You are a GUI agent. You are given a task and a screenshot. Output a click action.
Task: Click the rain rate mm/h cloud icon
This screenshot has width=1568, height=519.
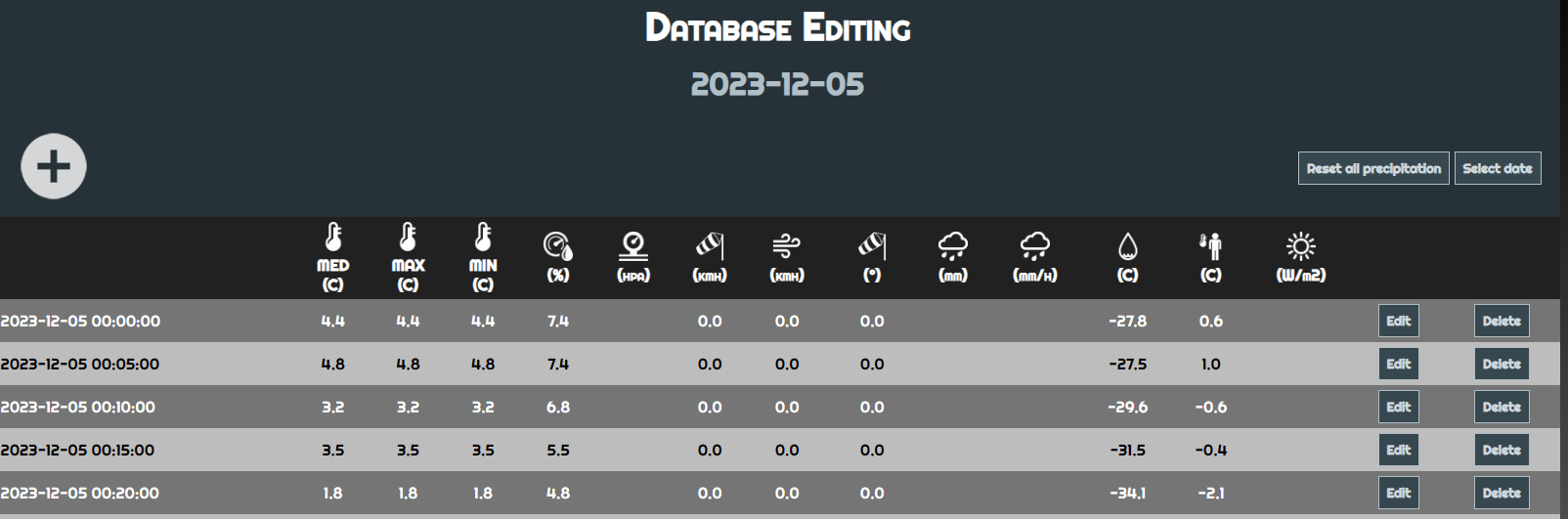tap(1034, 246)
